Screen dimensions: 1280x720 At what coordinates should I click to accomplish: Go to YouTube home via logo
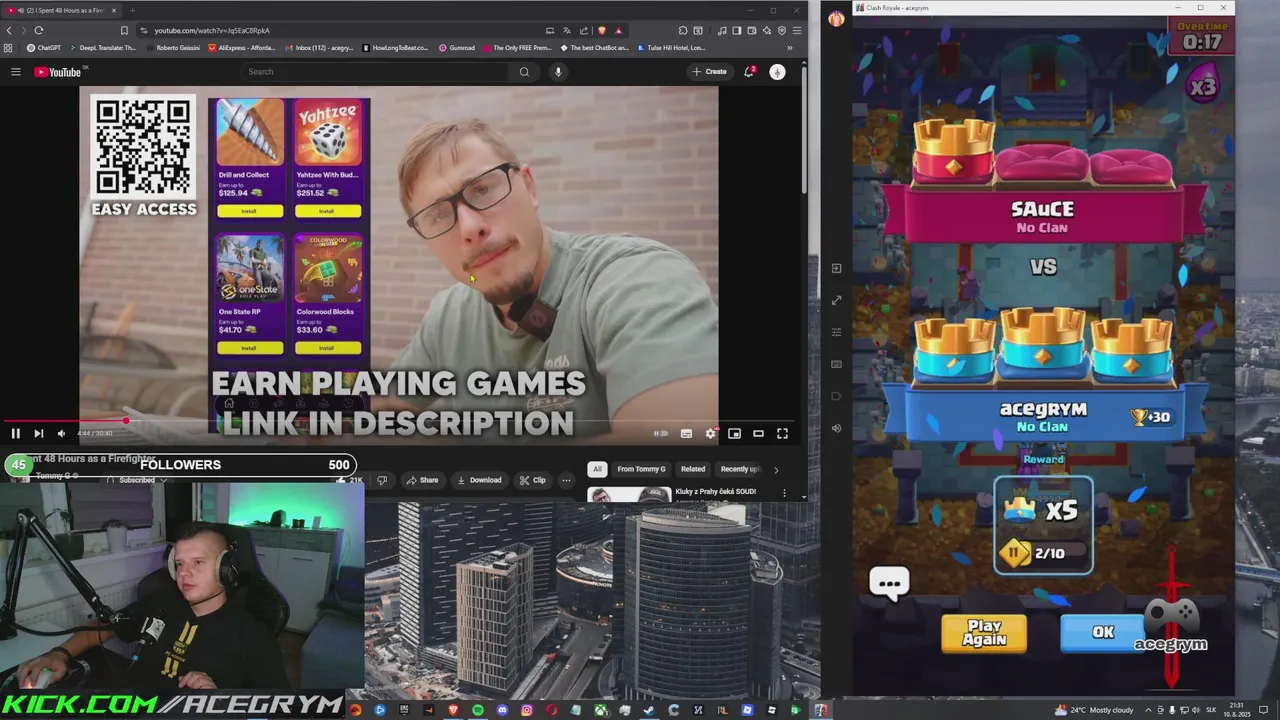coord(58,72)
